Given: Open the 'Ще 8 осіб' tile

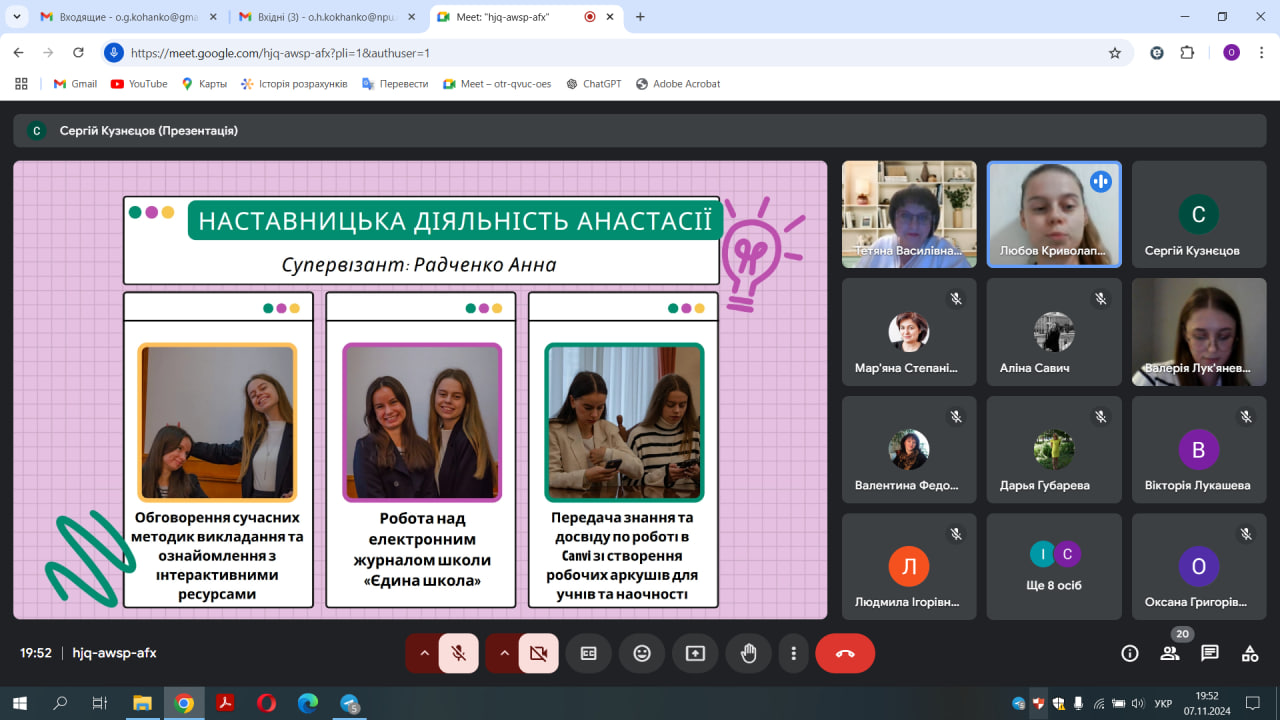Looking at the screenshot, I should [x=1054, y=567].
